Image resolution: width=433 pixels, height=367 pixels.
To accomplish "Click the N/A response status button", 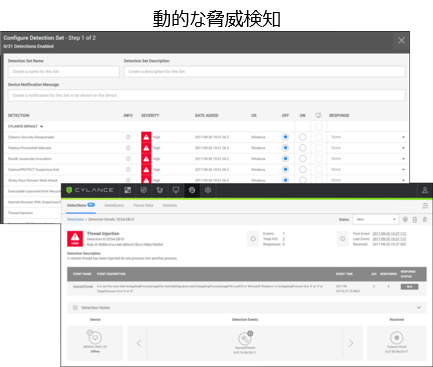I will point(409,287).
